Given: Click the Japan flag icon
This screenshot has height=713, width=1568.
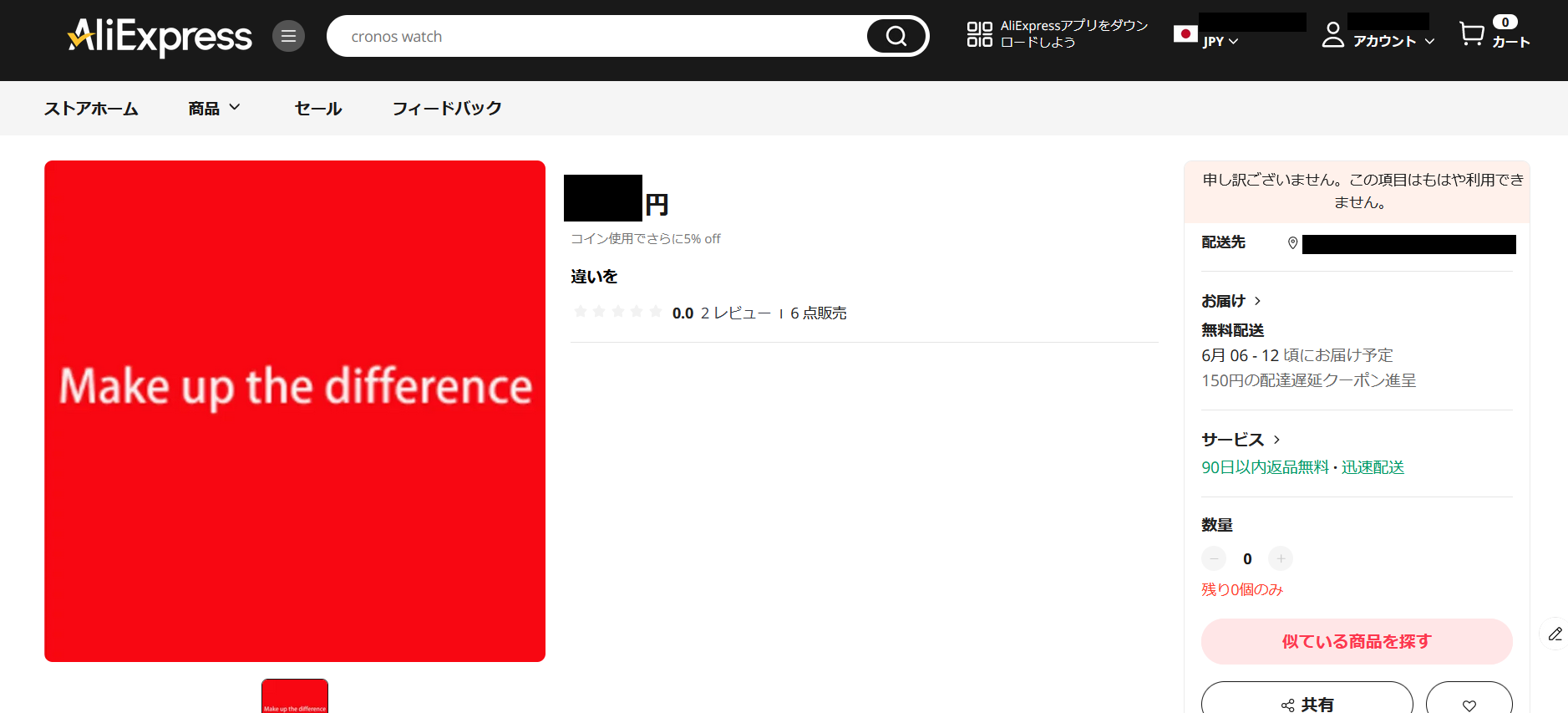Looking at the screenshot, I should coord(1185,34).
